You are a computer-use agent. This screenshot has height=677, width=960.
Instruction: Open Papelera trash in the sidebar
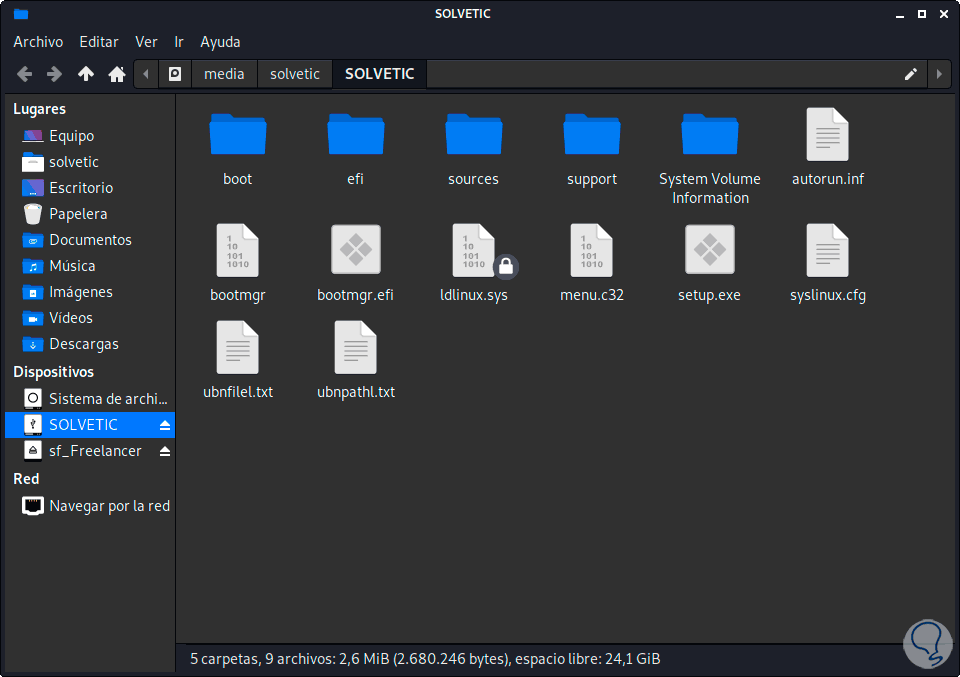90,214
